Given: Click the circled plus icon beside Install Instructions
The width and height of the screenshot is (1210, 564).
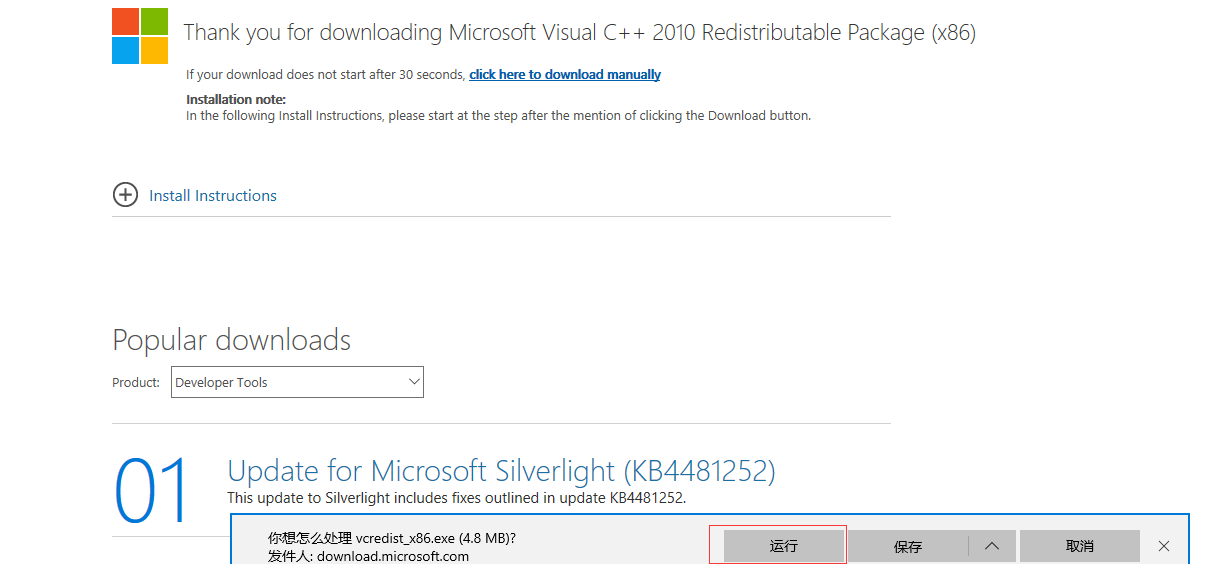Looking at the screenshot, I should coord(125,195).
